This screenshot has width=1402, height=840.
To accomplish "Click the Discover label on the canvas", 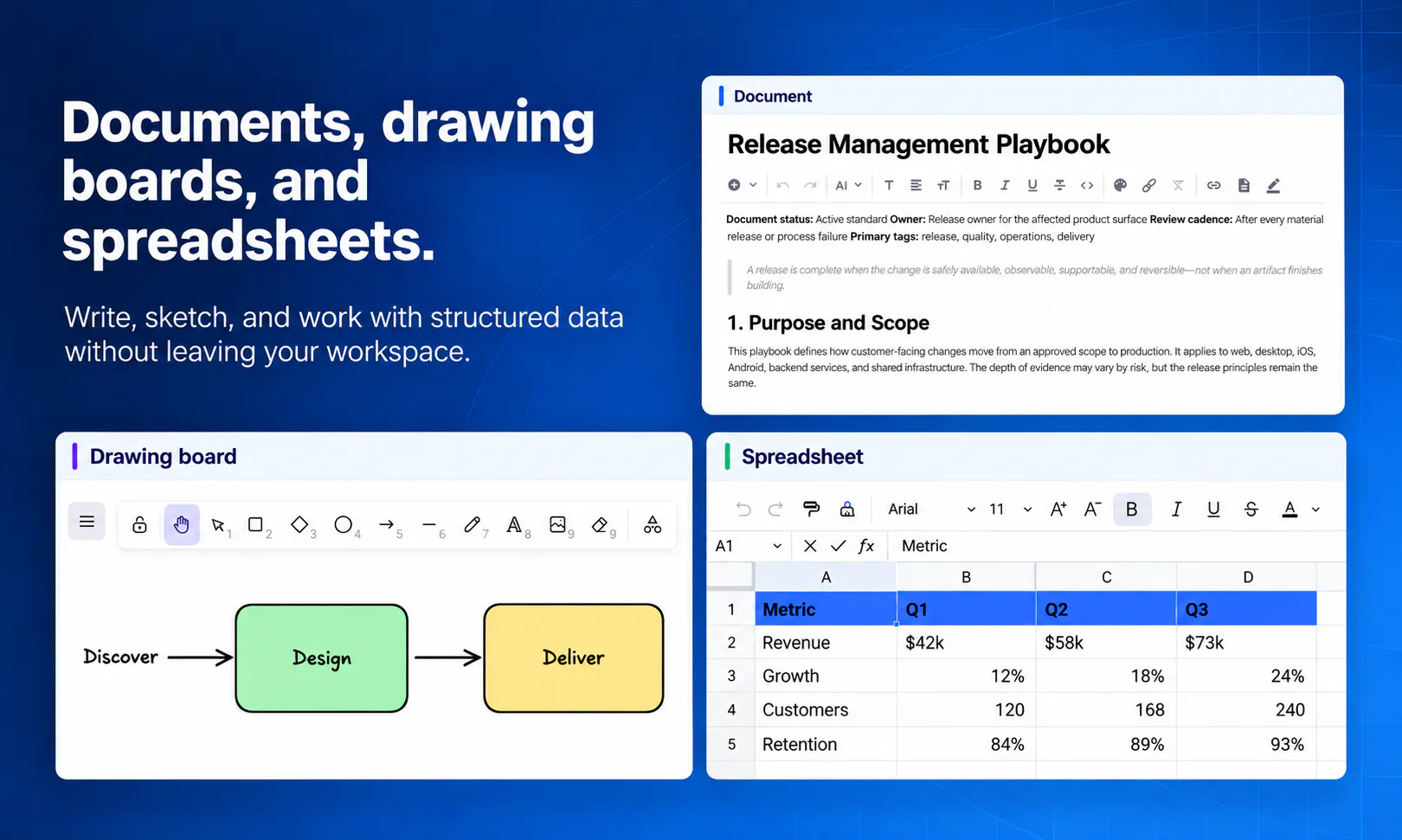I will [120, 657].
